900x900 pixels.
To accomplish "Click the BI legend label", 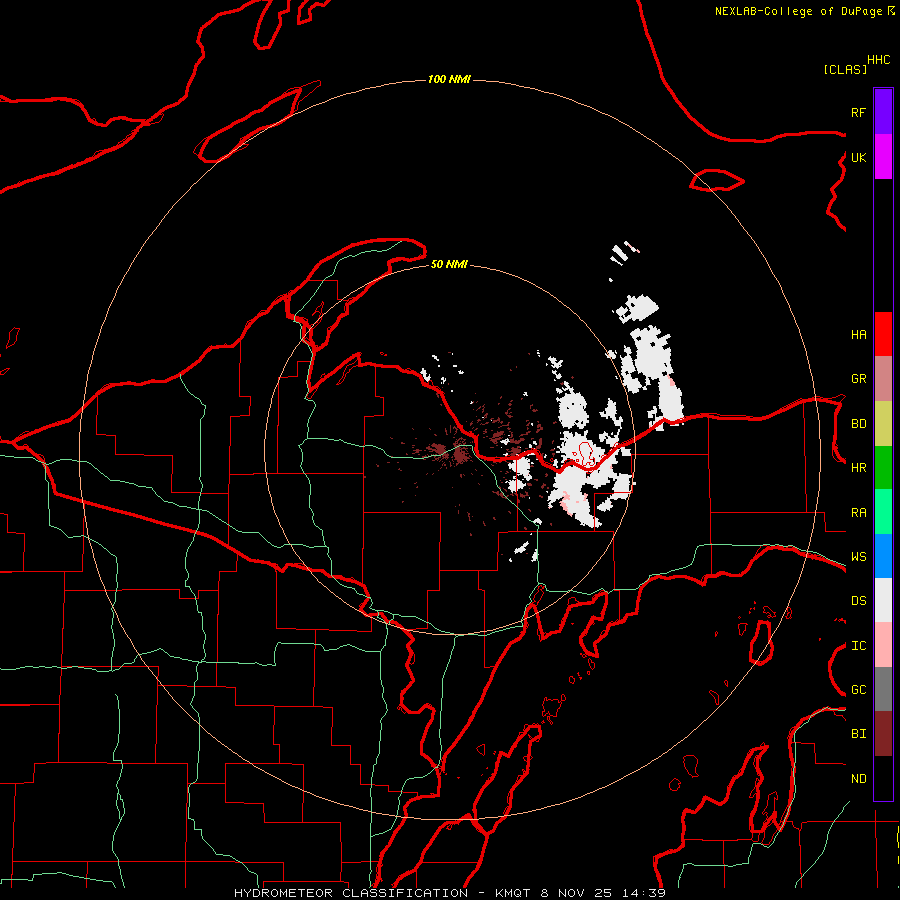I will click(x=858, y=734).
